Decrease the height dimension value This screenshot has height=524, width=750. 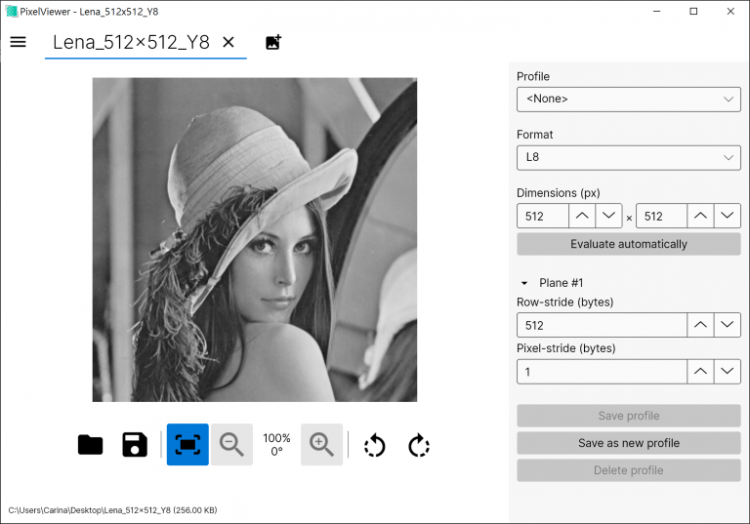728,216
